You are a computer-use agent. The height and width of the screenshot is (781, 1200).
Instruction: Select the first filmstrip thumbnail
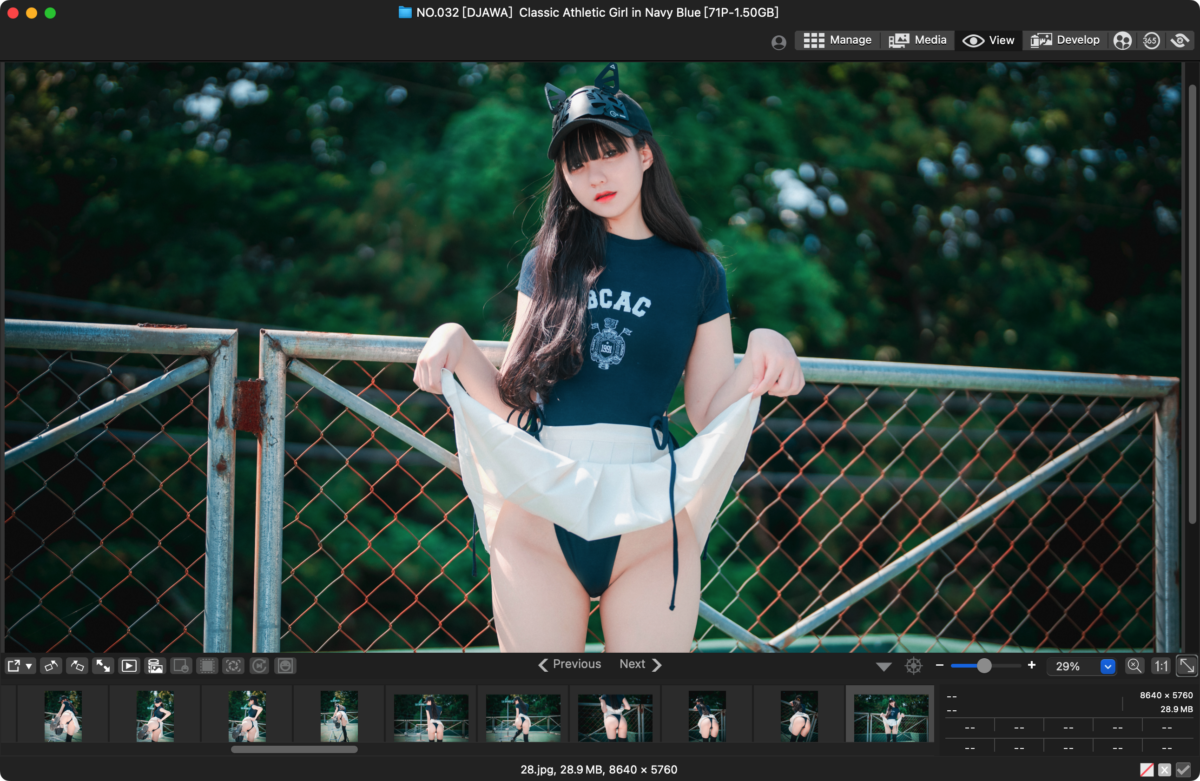(x=63, y=715)
